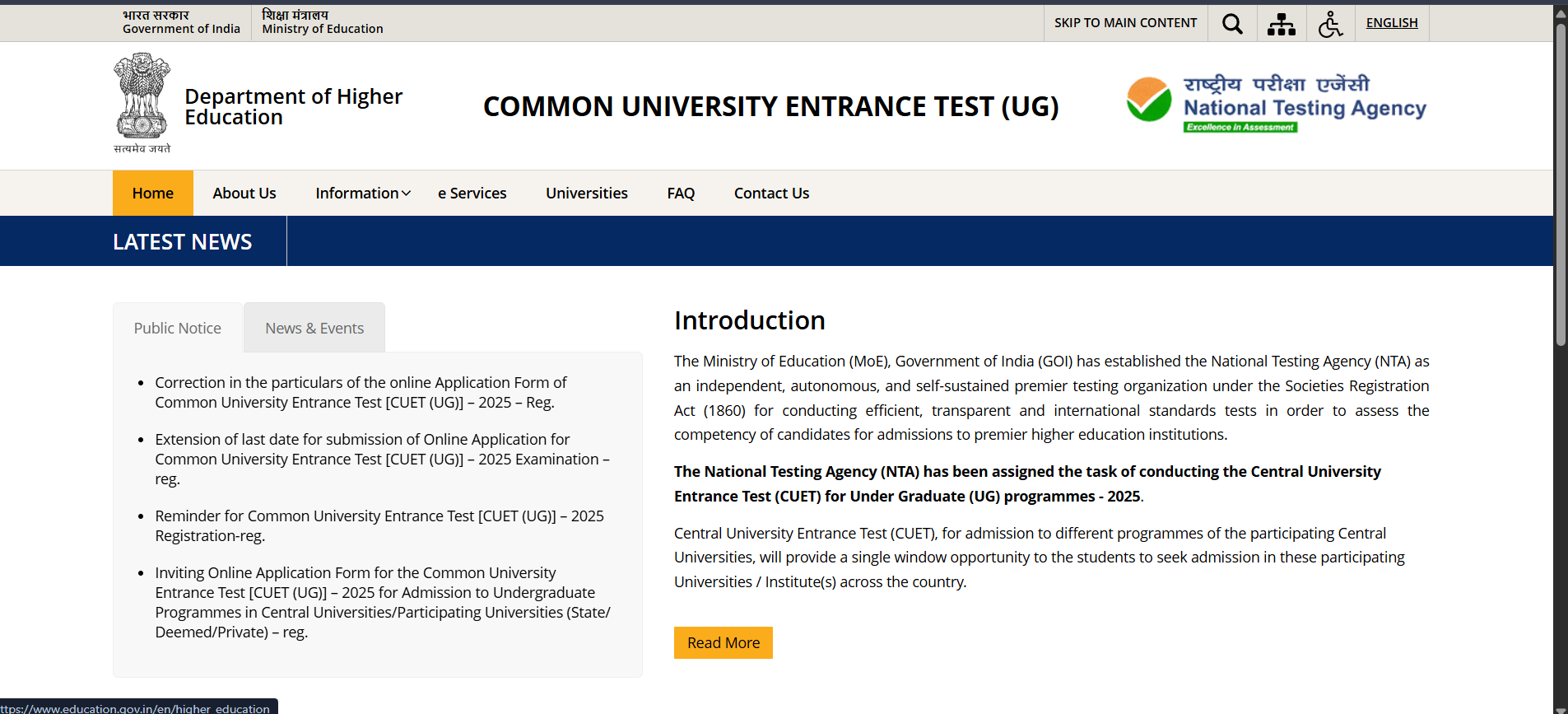
Task: Select the Public Notice tab
Action: 178,328
